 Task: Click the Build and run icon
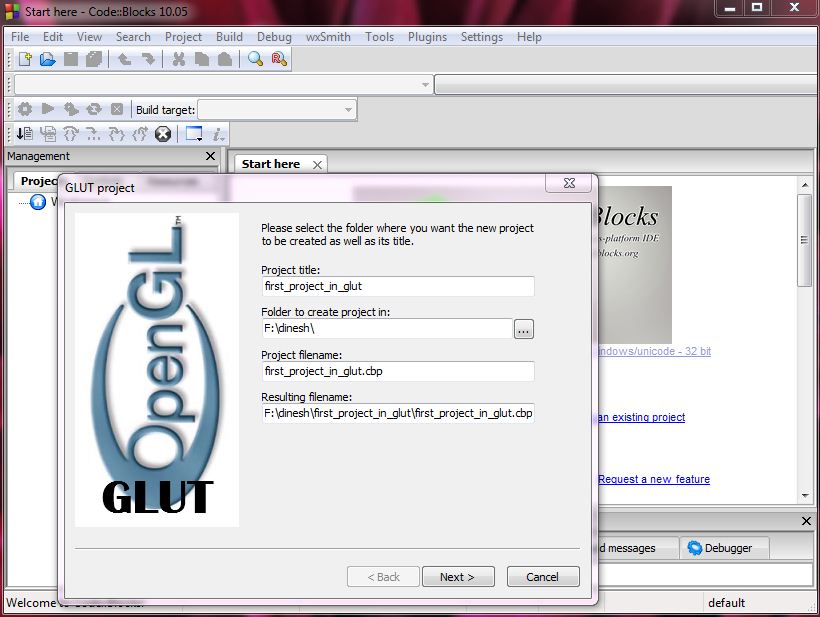71,109
